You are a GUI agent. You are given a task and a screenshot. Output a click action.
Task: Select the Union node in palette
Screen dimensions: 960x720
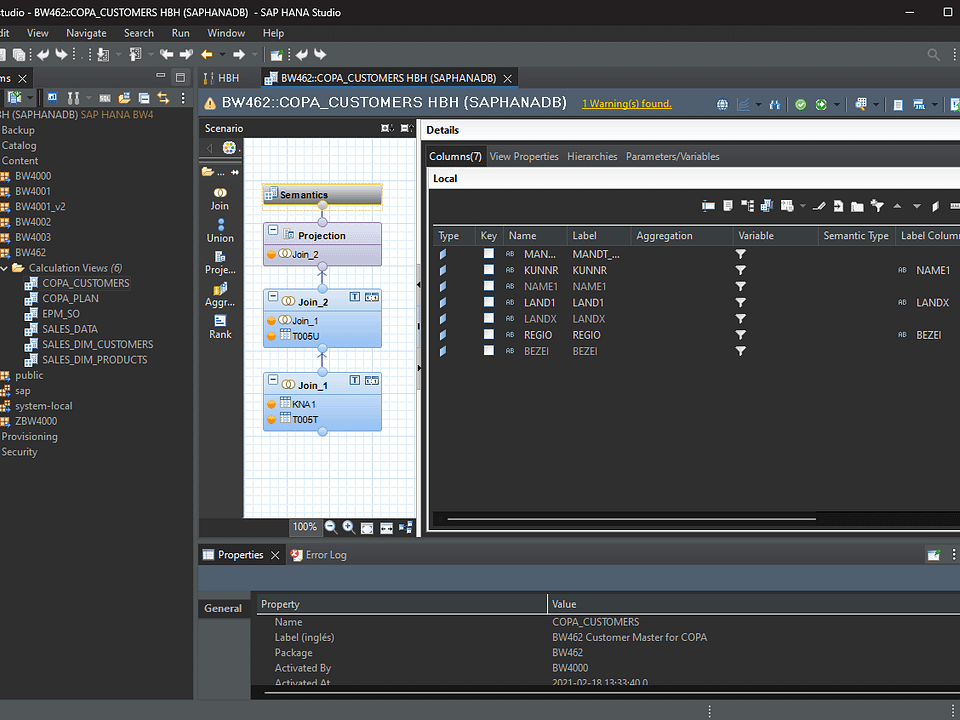point(220,230)
